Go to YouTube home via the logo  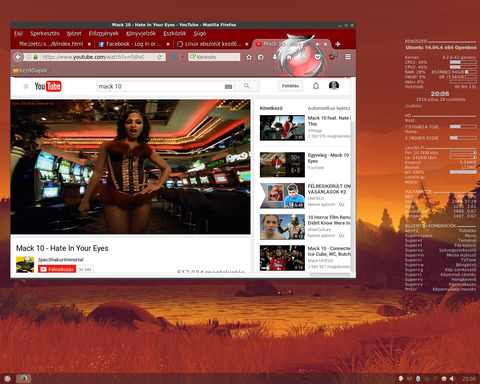tap(48, 86)
